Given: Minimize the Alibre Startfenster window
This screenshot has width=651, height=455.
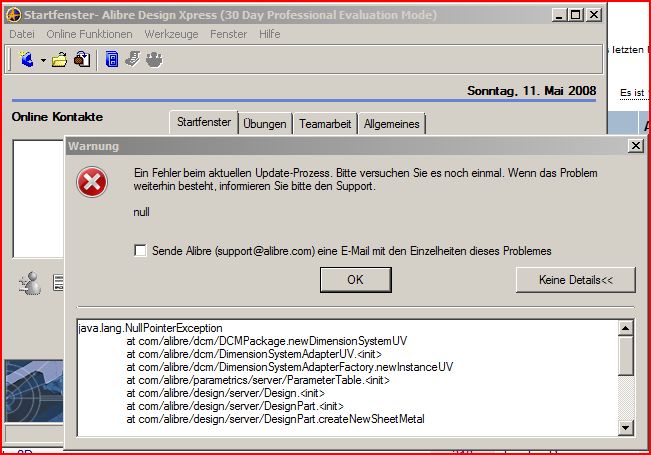Looking at the screenshot, I should [559, 15].
